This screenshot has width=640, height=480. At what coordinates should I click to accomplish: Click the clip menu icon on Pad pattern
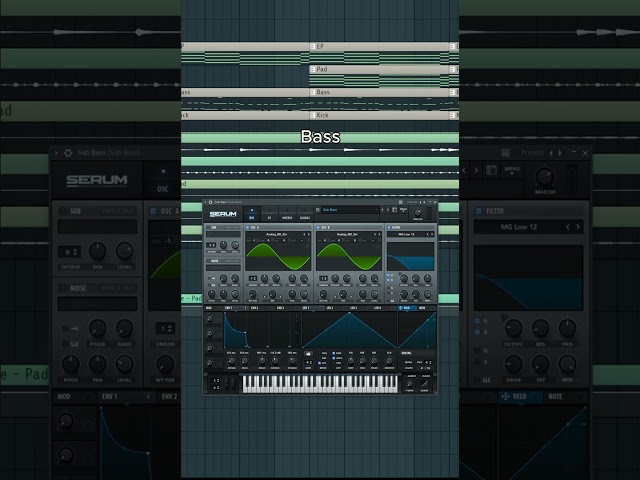click(313, 69)
